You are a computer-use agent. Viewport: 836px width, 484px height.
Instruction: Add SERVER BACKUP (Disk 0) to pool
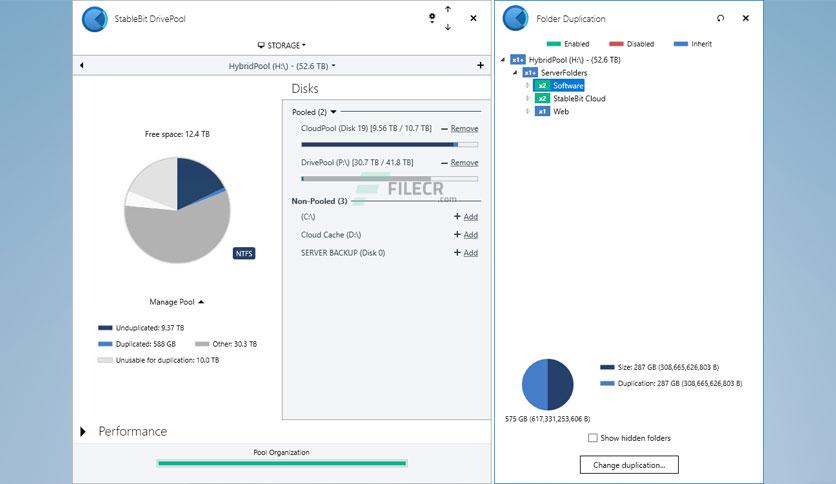(x=471, y=253)
